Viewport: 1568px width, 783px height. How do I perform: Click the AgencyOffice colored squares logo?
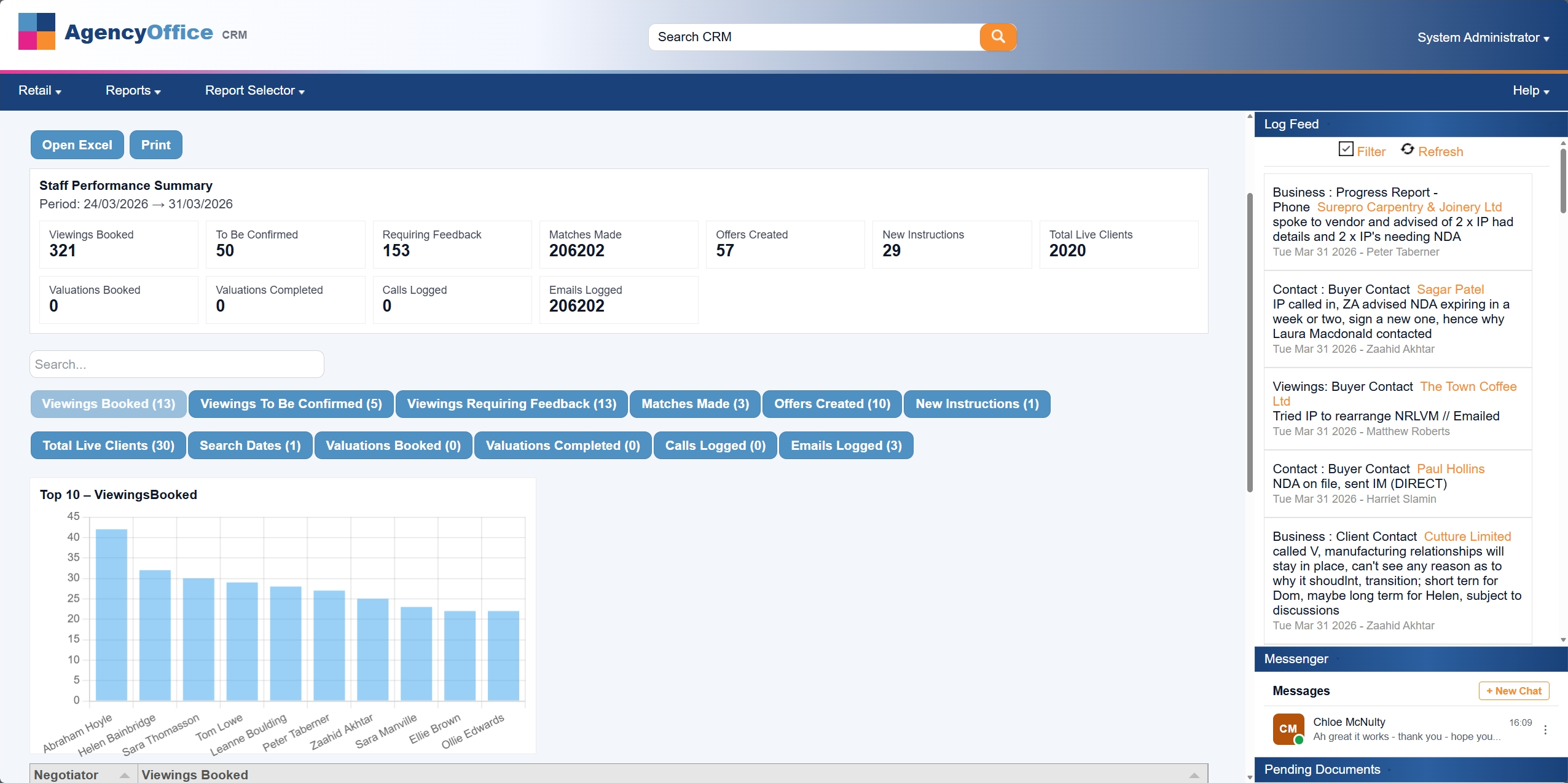(37, 31)
